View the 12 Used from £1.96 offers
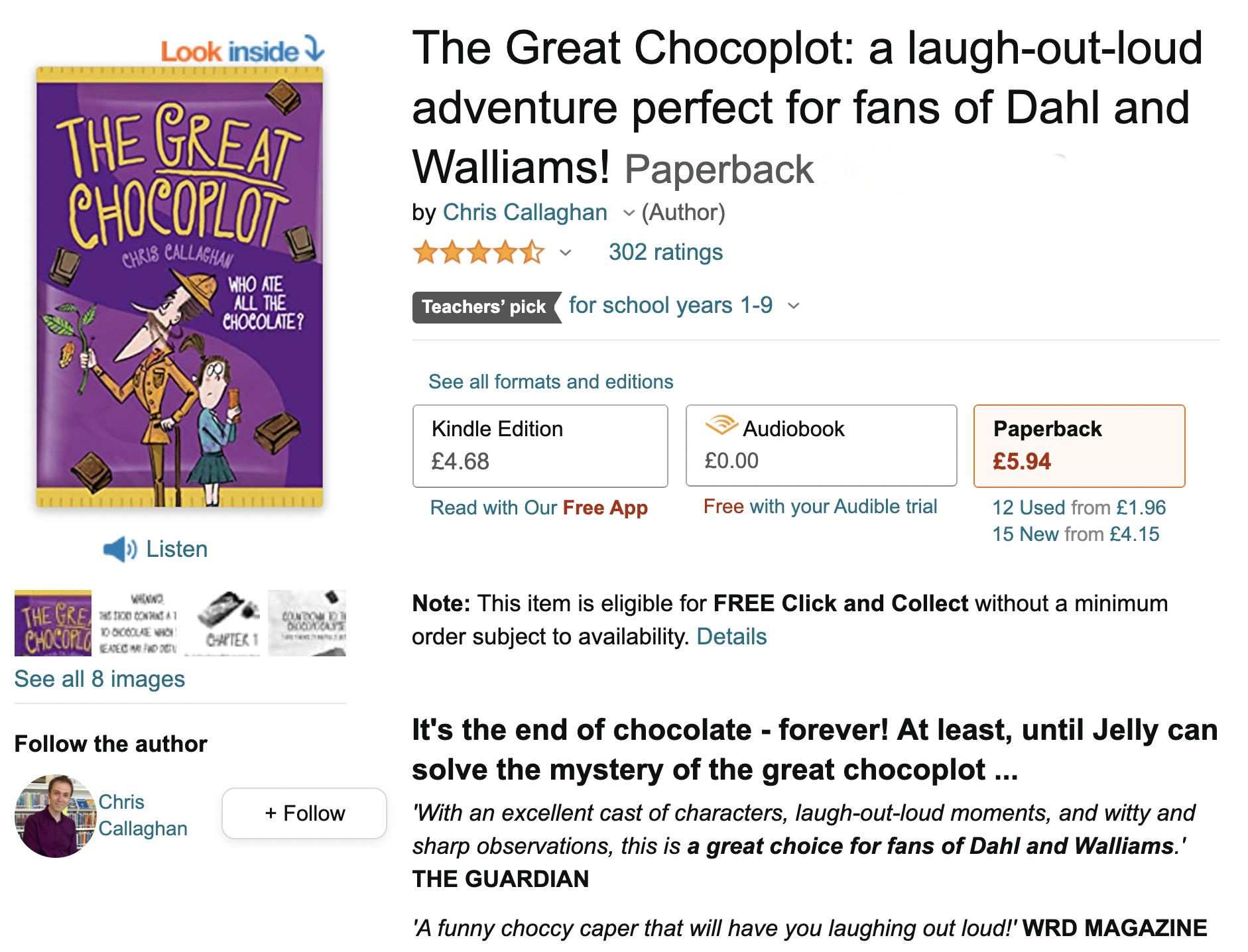The image size is (1248, 952). coord(1078,508)
